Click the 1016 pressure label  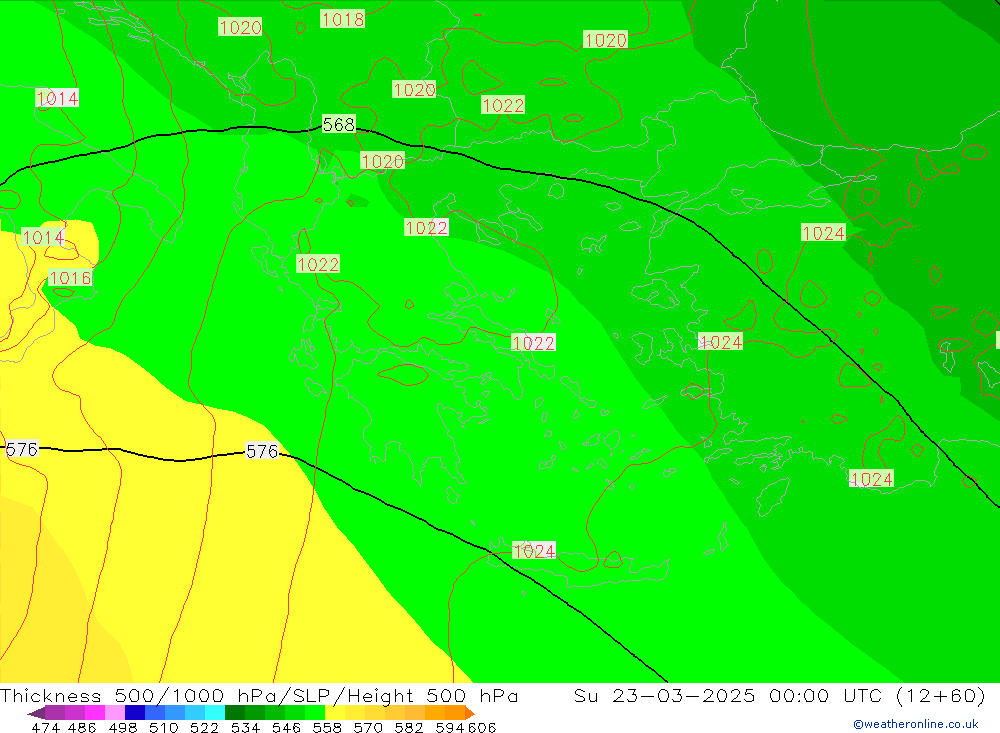tap(70, 278)
